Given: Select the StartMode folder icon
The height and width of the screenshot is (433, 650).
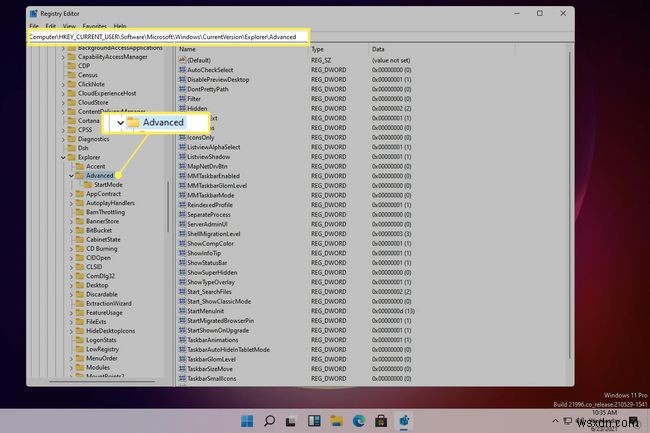Looking at the screenshot, I should tap(88, 184).
